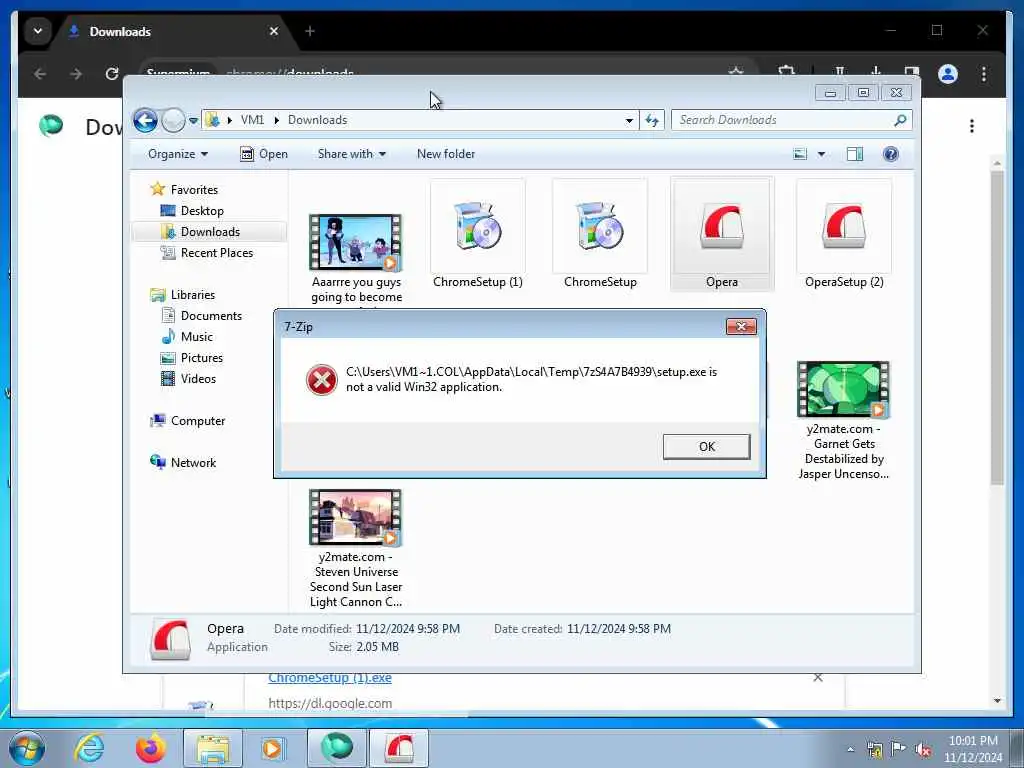
Task: Select the Opera application file
Action: (722, 235)
